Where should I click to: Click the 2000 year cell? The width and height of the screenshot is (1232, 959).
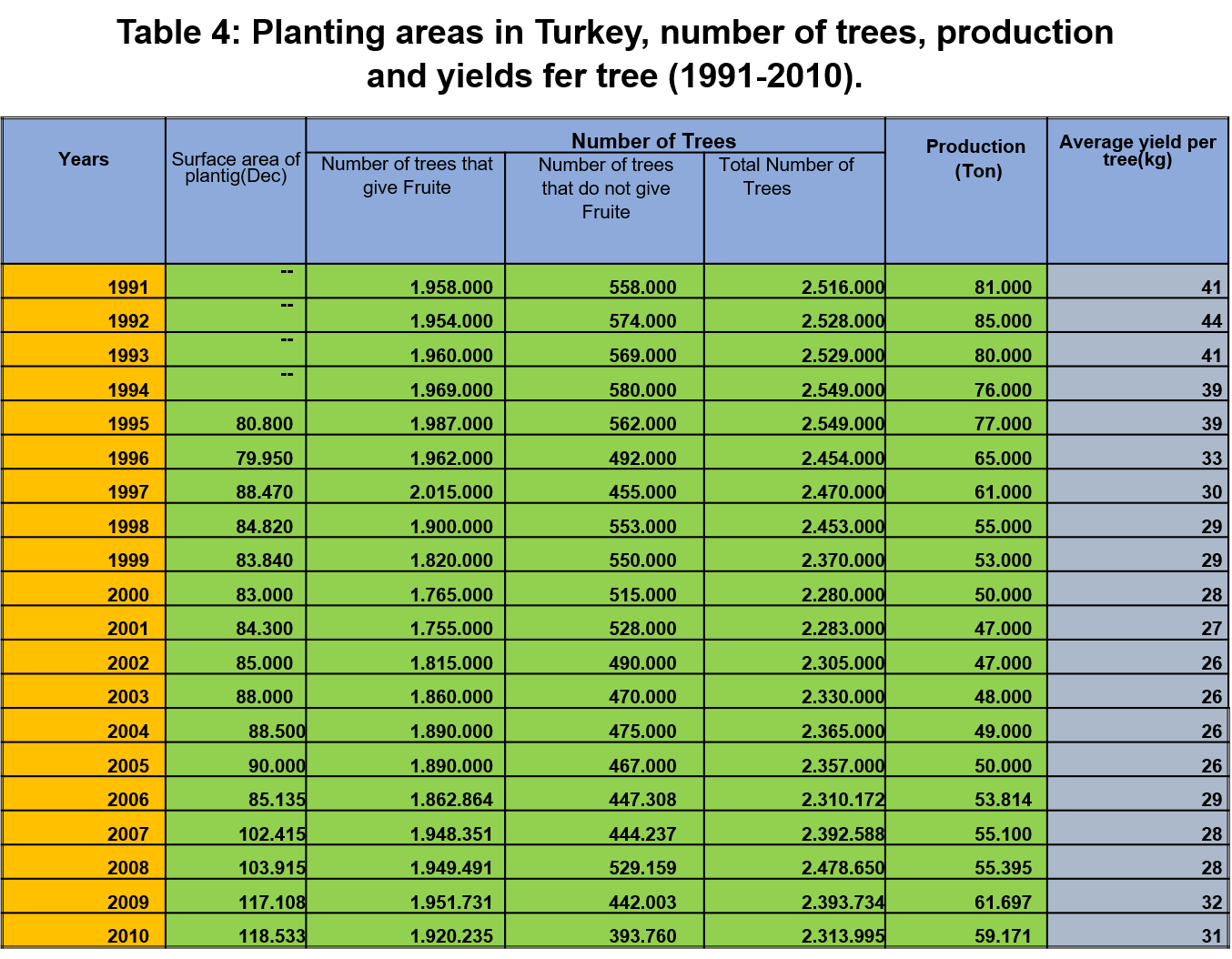point(127,595)
